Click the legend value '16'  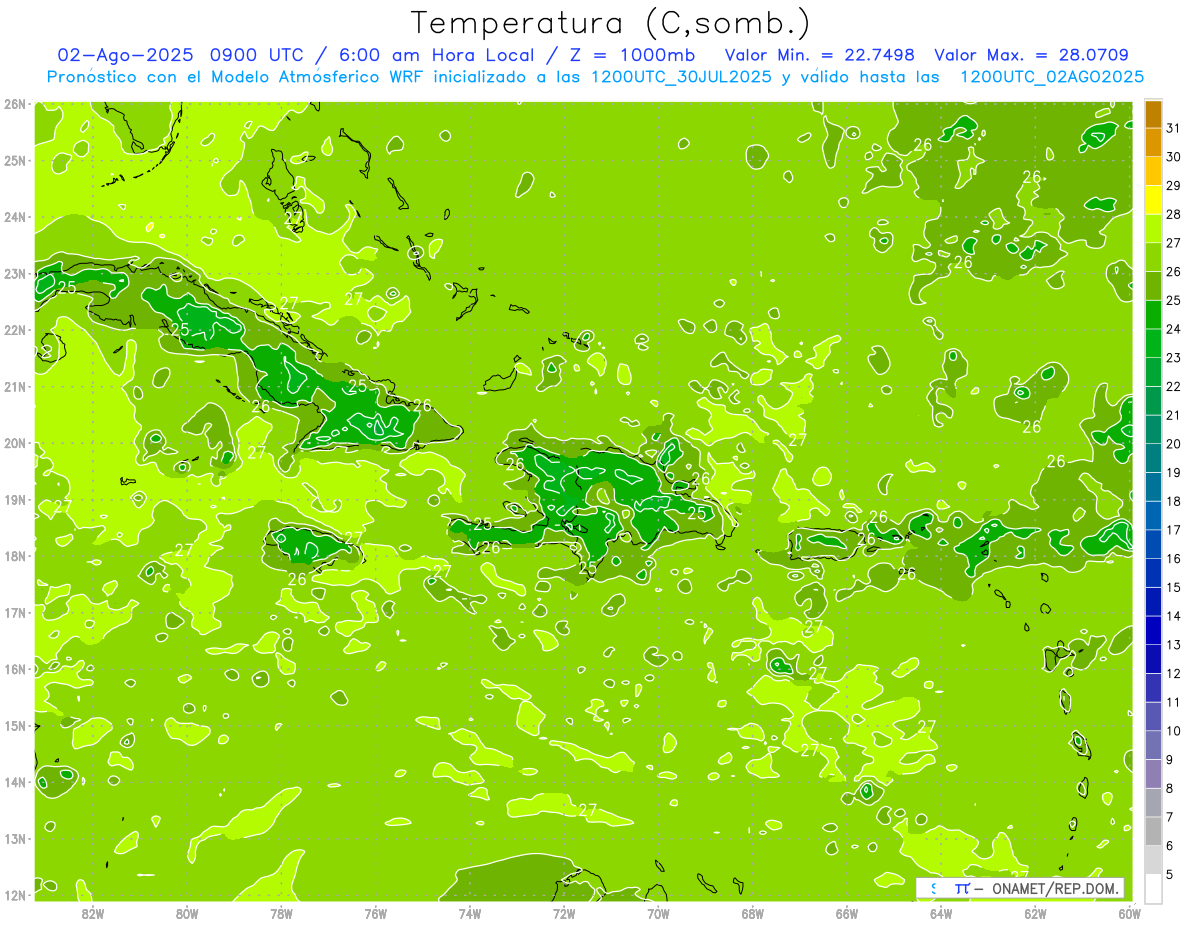click(x=1174, y=558)
